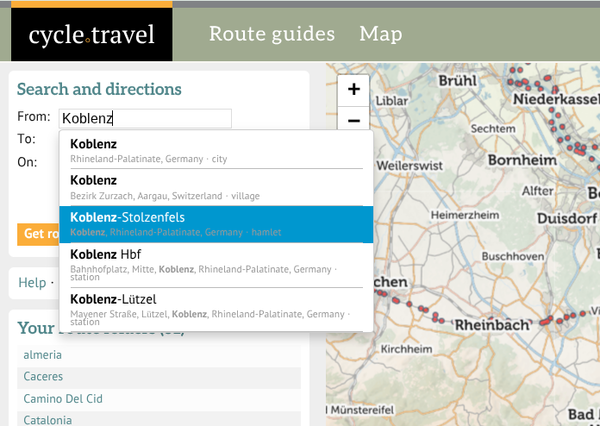
Task: Choose the highlighted Koblenz-Stolzenfels suggestion
Action: click(215, 224)
